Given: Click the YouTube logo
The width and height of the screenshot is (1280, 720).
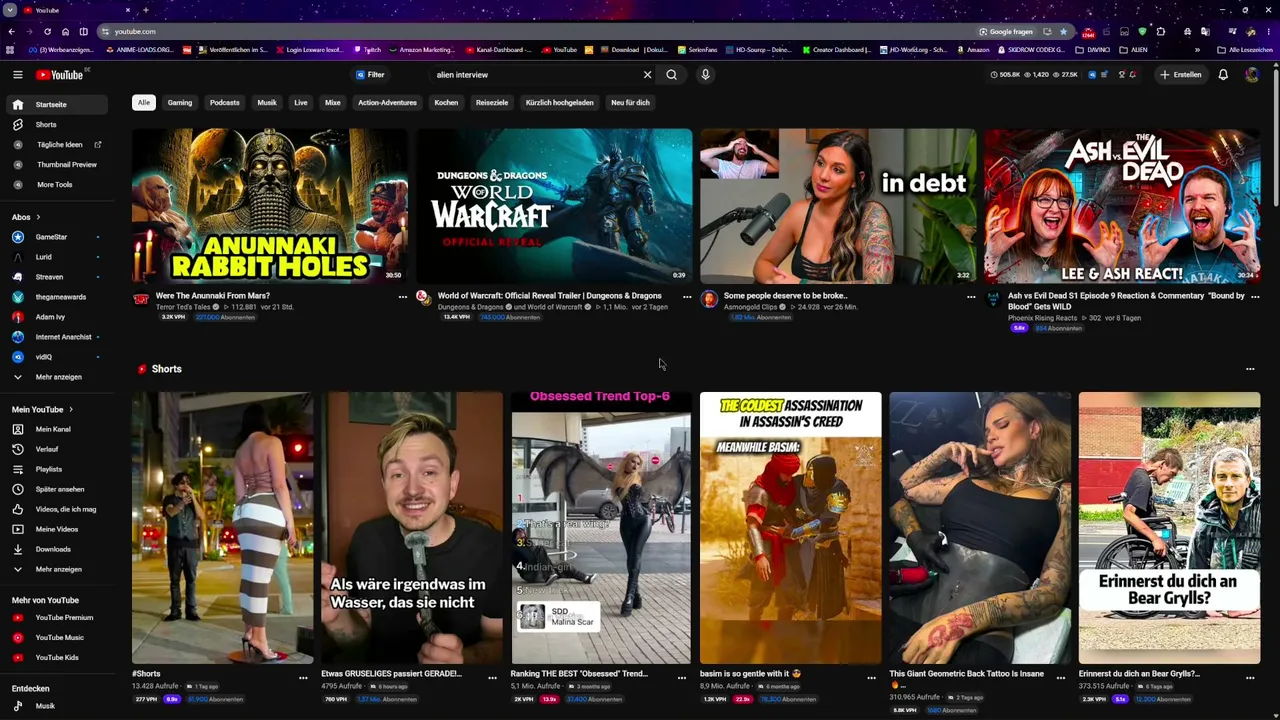Looking at the screenshot, I should pyautogui.click(x=61, y=75).
